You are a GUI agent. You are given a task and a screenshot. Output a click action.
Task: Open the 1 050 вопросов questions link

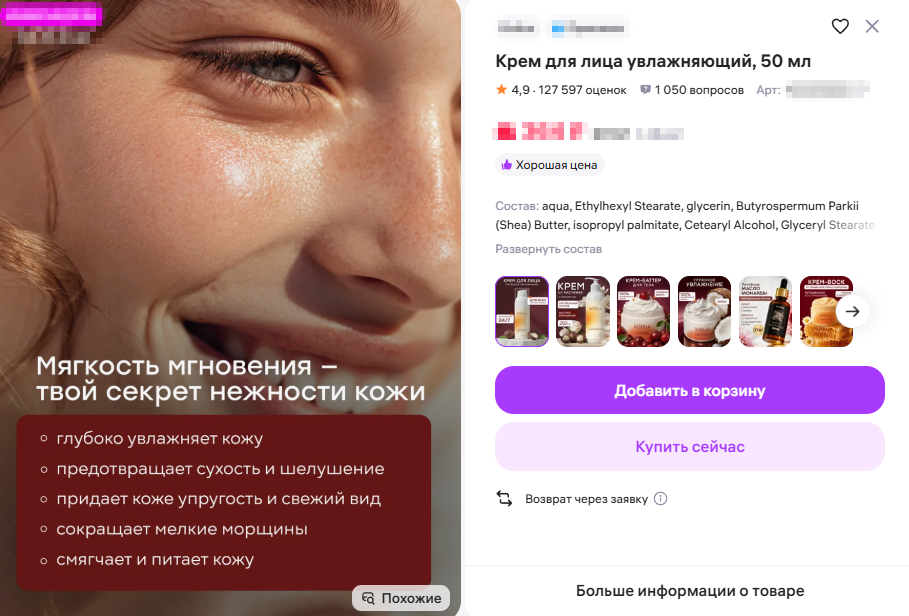(x=692, y=90)
